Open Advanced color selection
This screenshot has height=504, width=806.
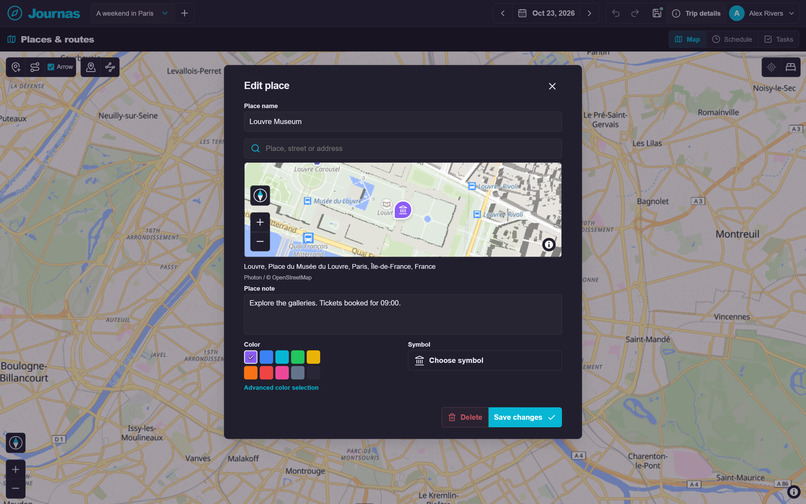[x=281, y=388]
